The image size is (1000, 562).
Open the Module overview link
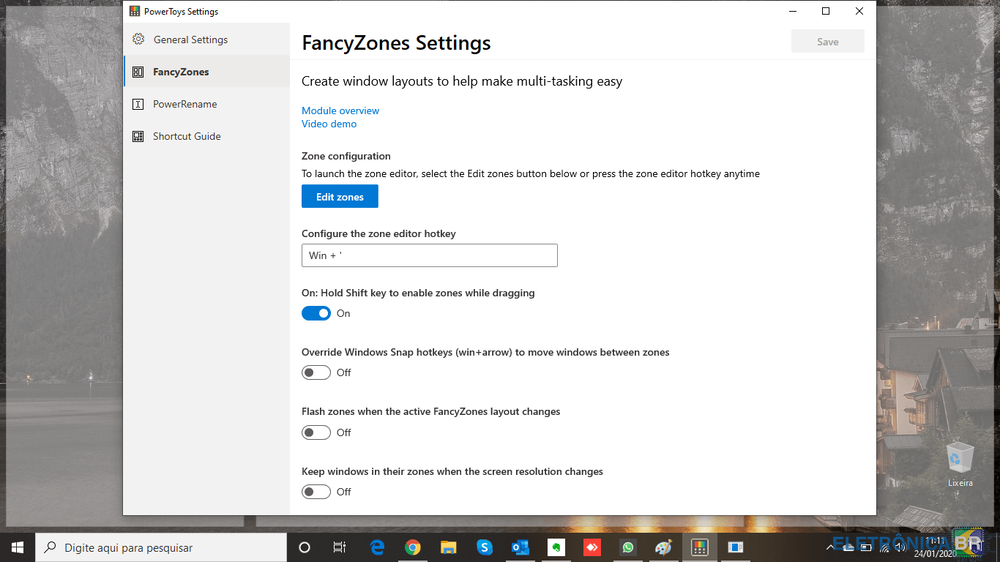340,111
